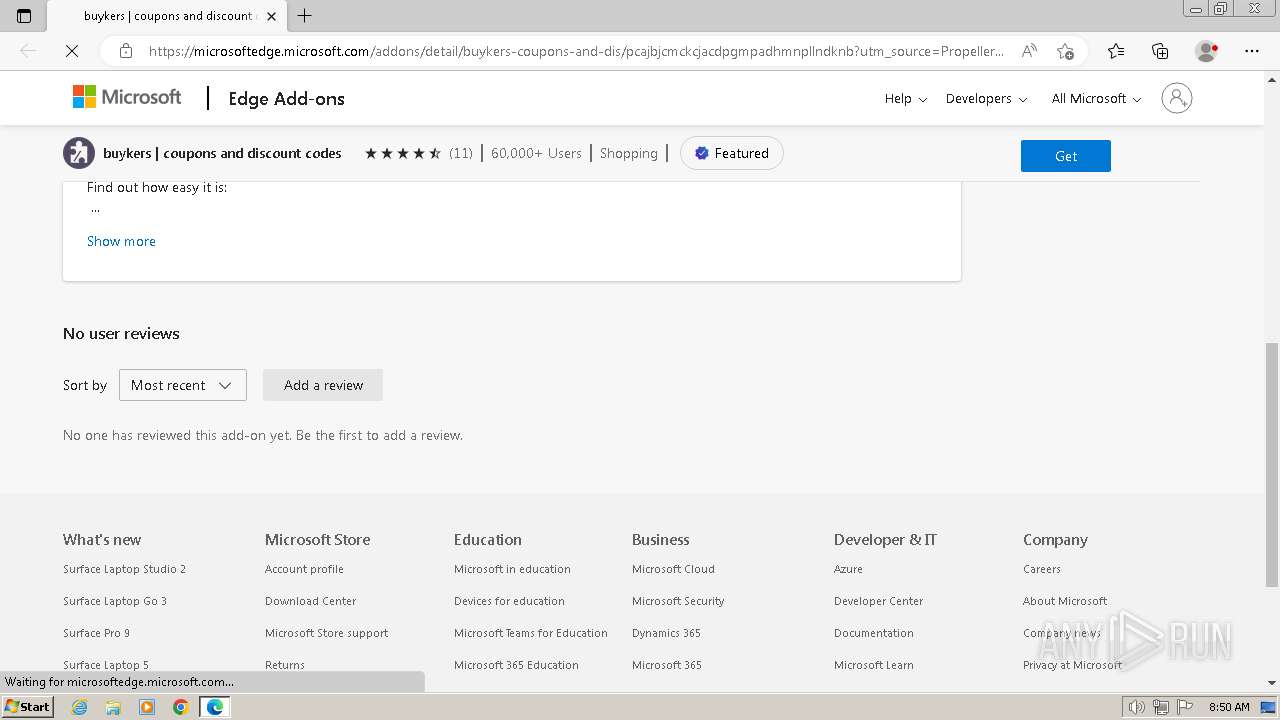Screen dimensions: 1280x720
Task: Open the Settings and more ellipsis menu
Action: tap(1252, 51)
